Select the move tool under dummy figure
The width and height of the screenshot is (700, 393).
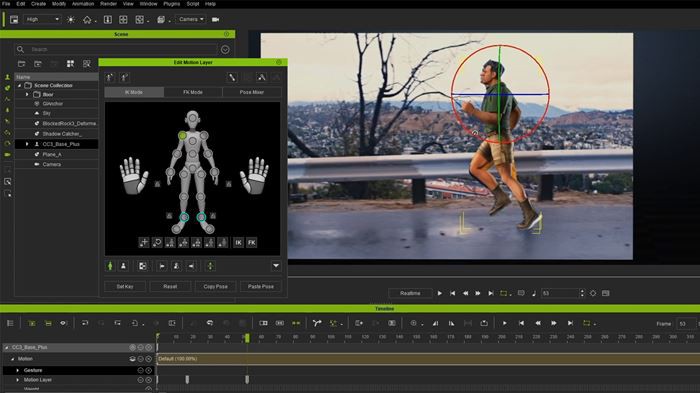[x=144, y=242]
